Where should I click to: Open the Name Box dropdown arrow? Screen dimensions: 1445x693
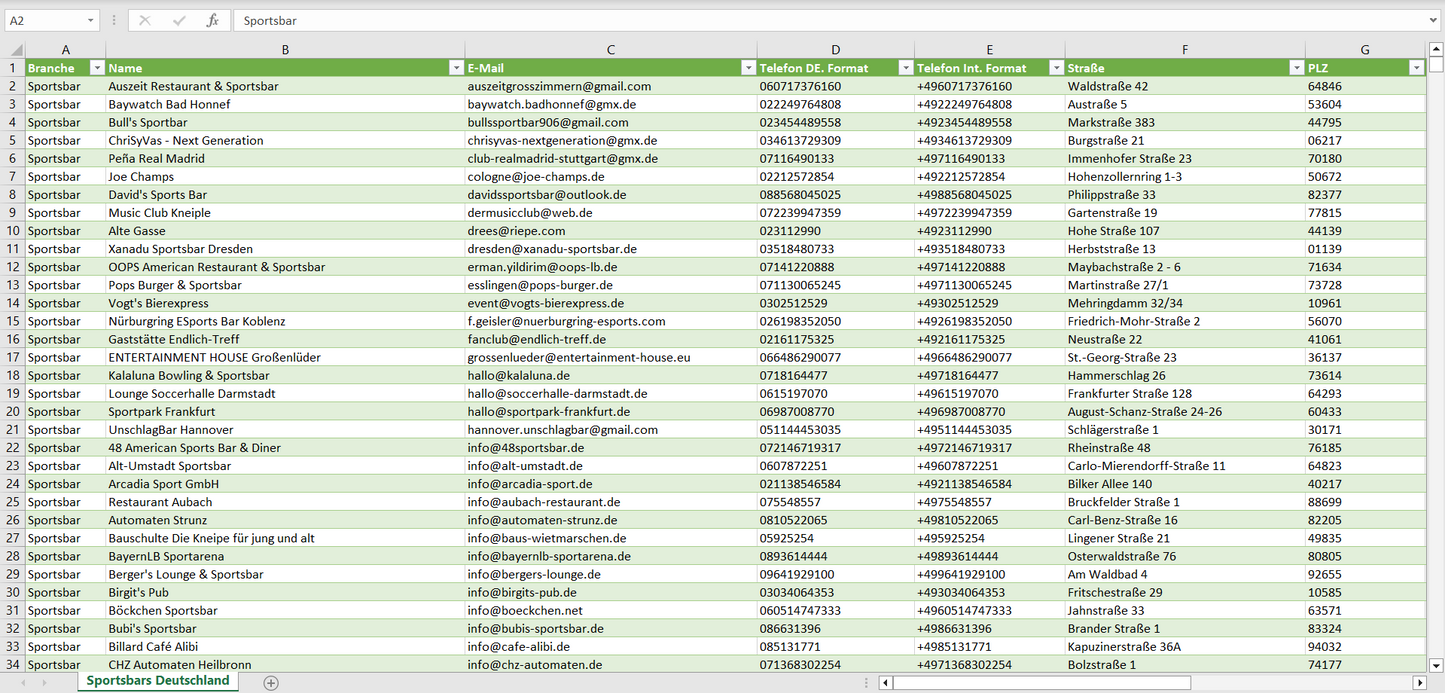tap(91, 20)
